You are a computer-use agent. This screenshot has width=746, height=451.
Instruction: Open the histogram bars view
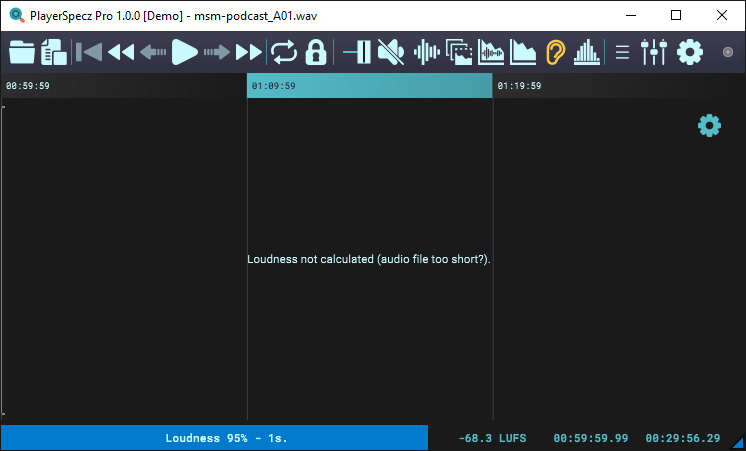(x=587, y=52)
